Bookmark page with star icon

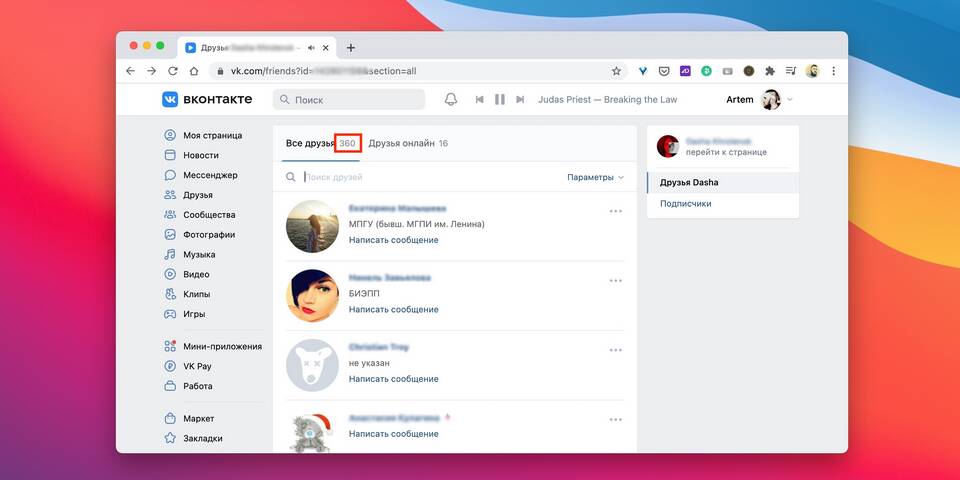coord(616,71)
